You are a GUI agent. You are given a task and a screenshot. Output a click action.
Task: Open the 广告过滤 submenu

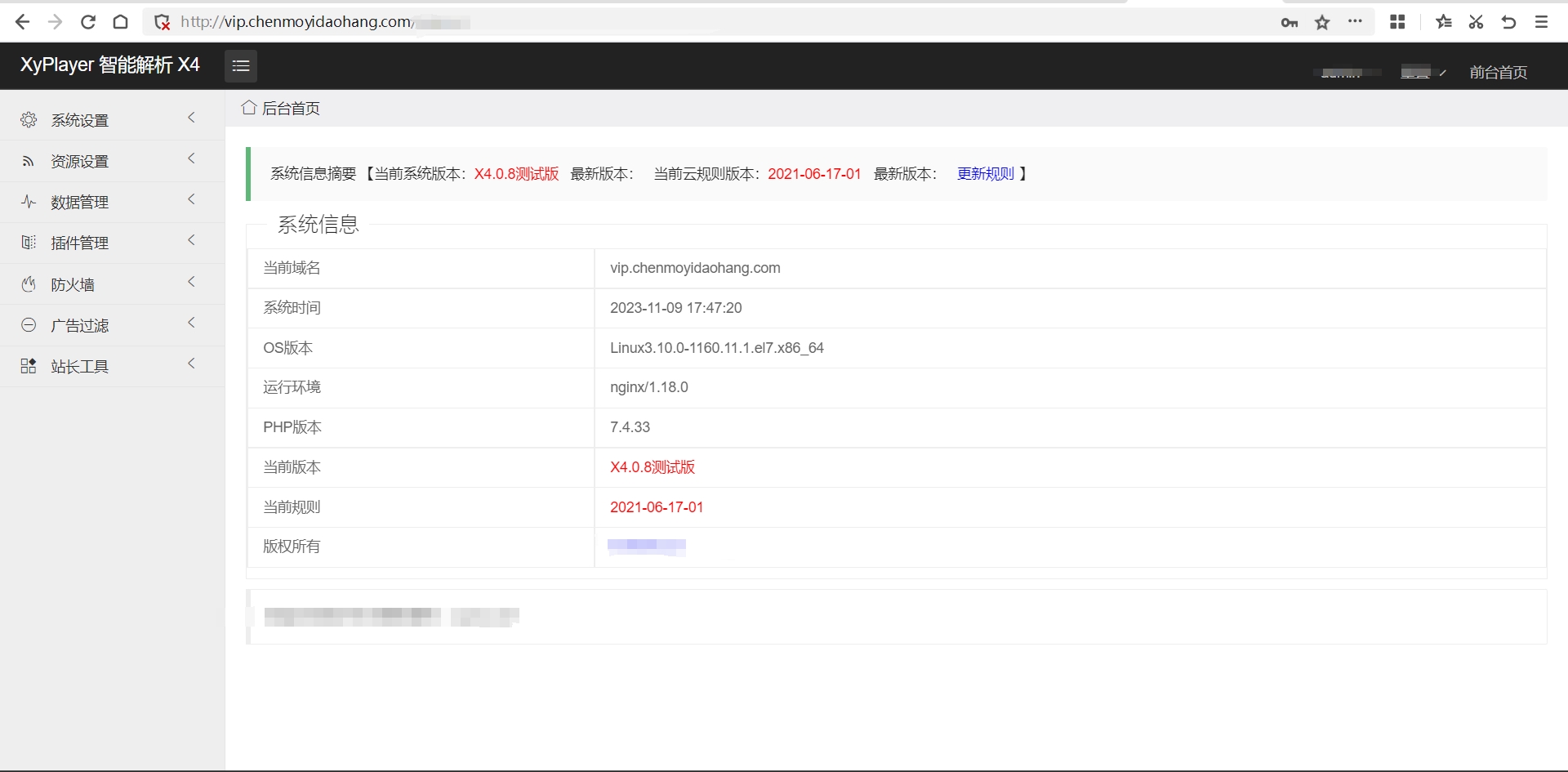tap(80, 324)
